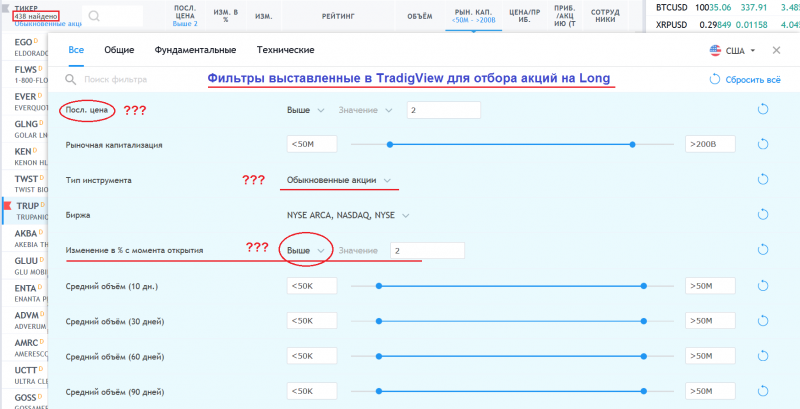Select the UCTT ticker row
Viewport: 800px width, 409px height.
coord(24,375)
